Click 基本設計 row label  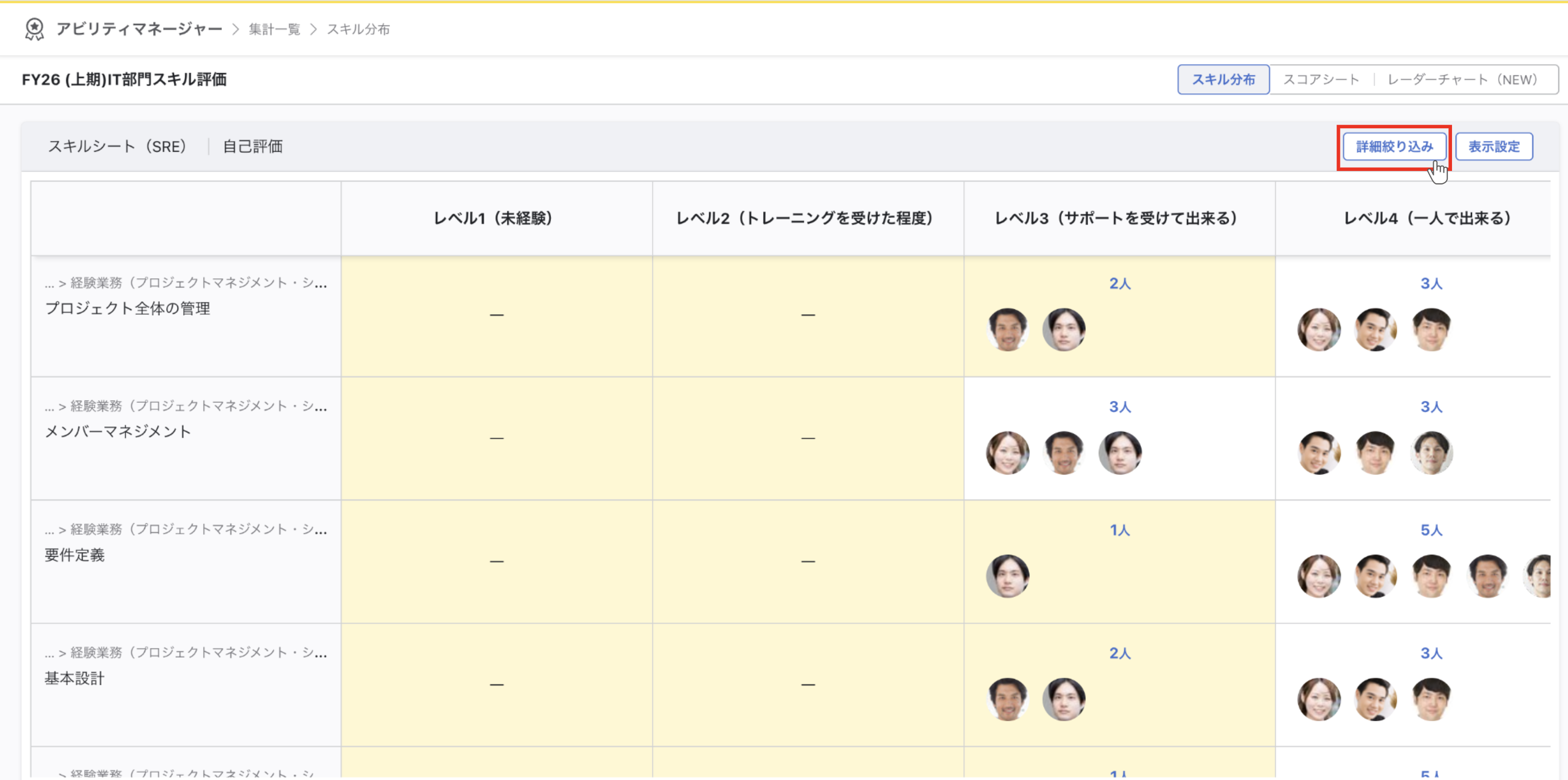75,678
